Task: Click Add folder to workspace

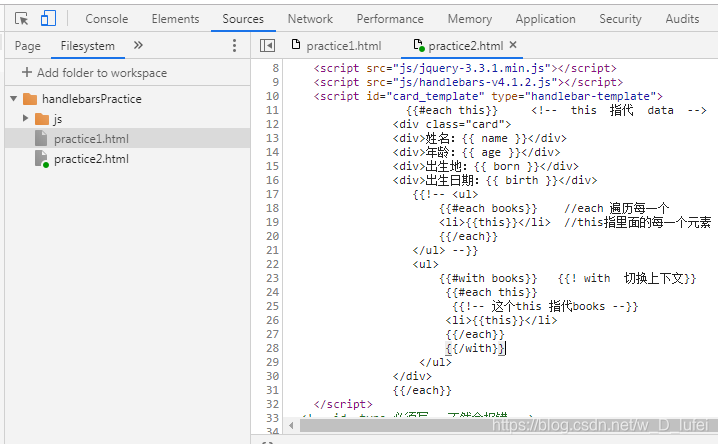Action: (94, 73)
